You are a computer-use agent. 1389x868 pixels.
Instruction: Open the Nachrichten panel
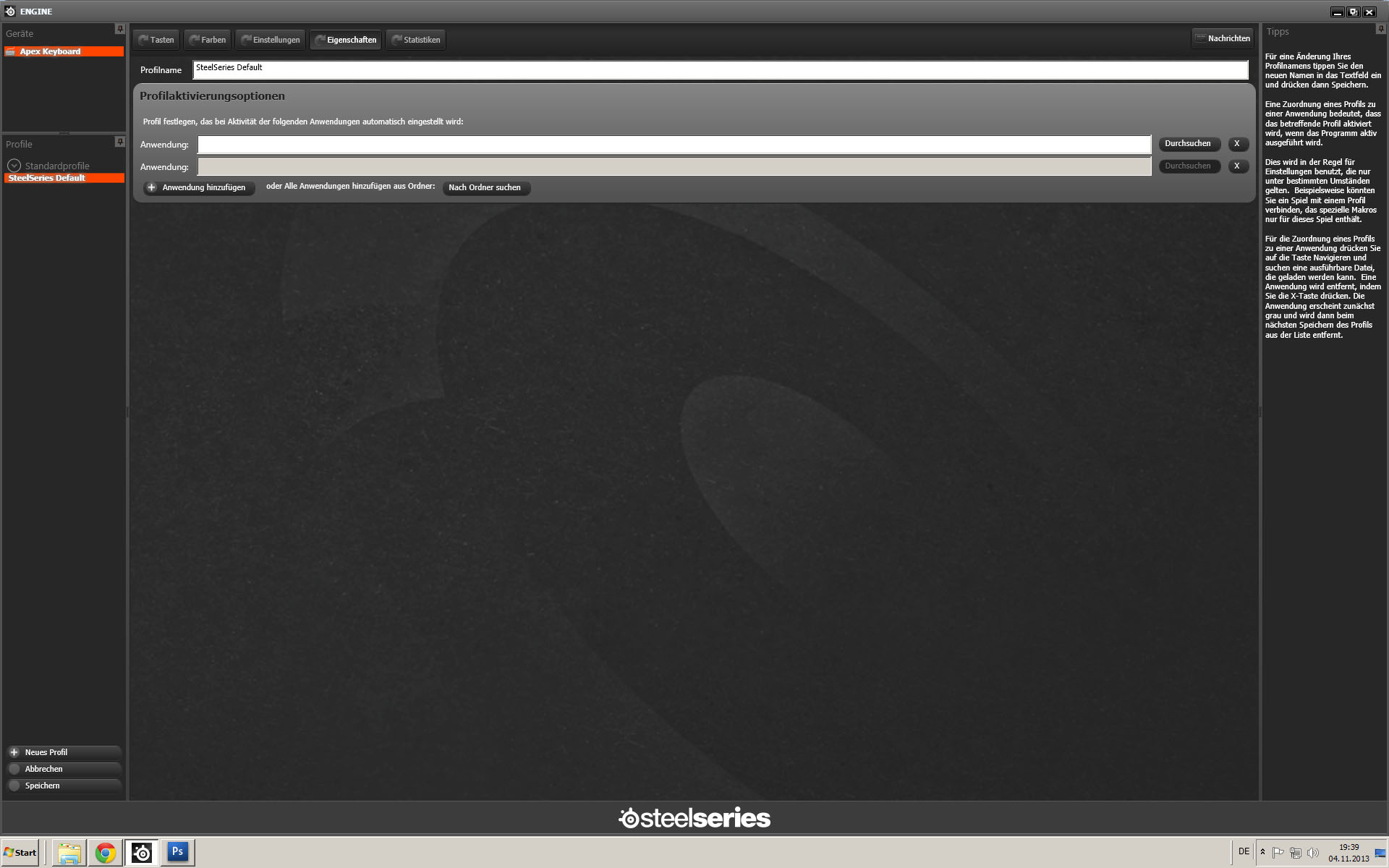(1223, 38)
